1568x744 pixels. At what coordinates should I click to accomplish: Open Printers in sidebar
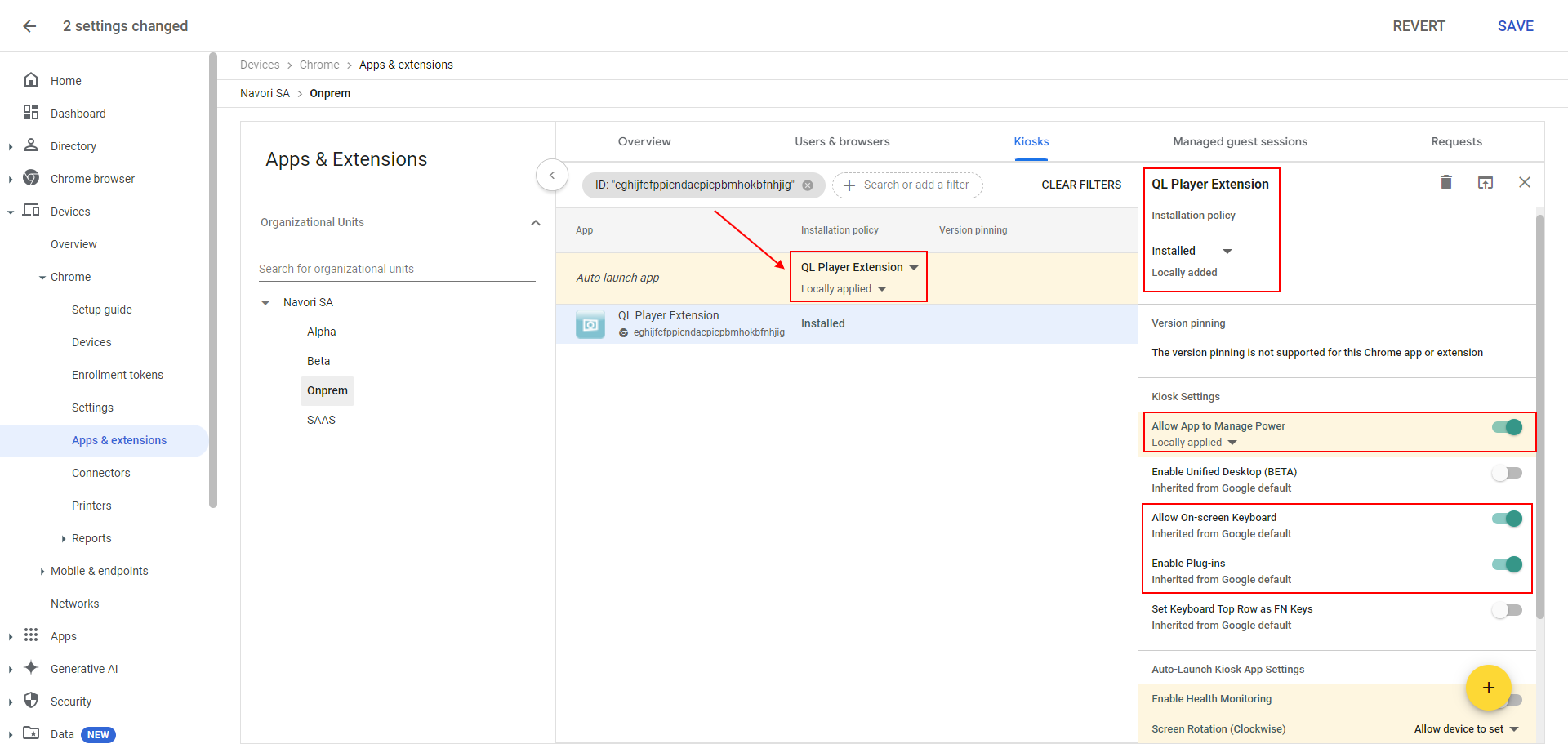click(x=91, y=506)
